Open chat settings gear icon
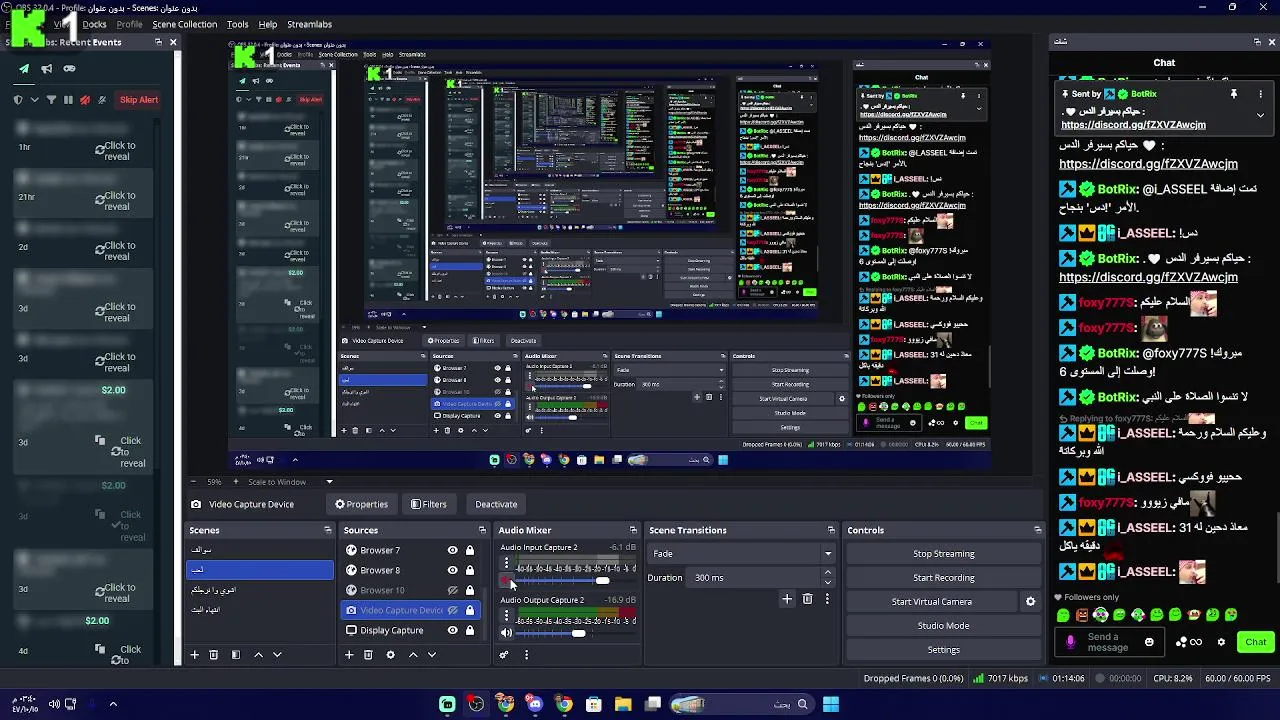This screenshot has height=720, width=1280. tap(1221, 642)
